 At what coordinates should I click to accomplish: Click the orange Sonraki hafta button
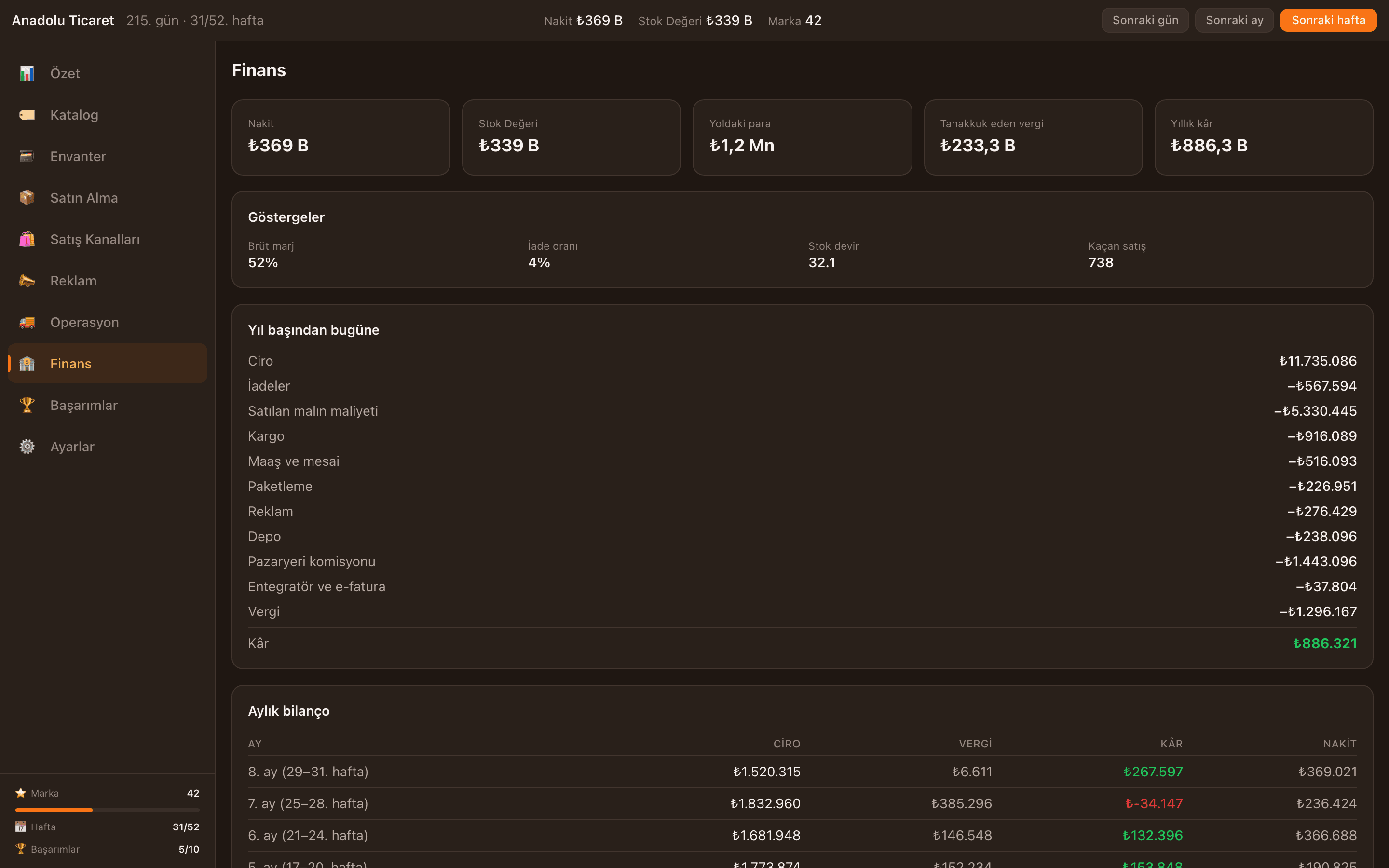(1328, 20)
